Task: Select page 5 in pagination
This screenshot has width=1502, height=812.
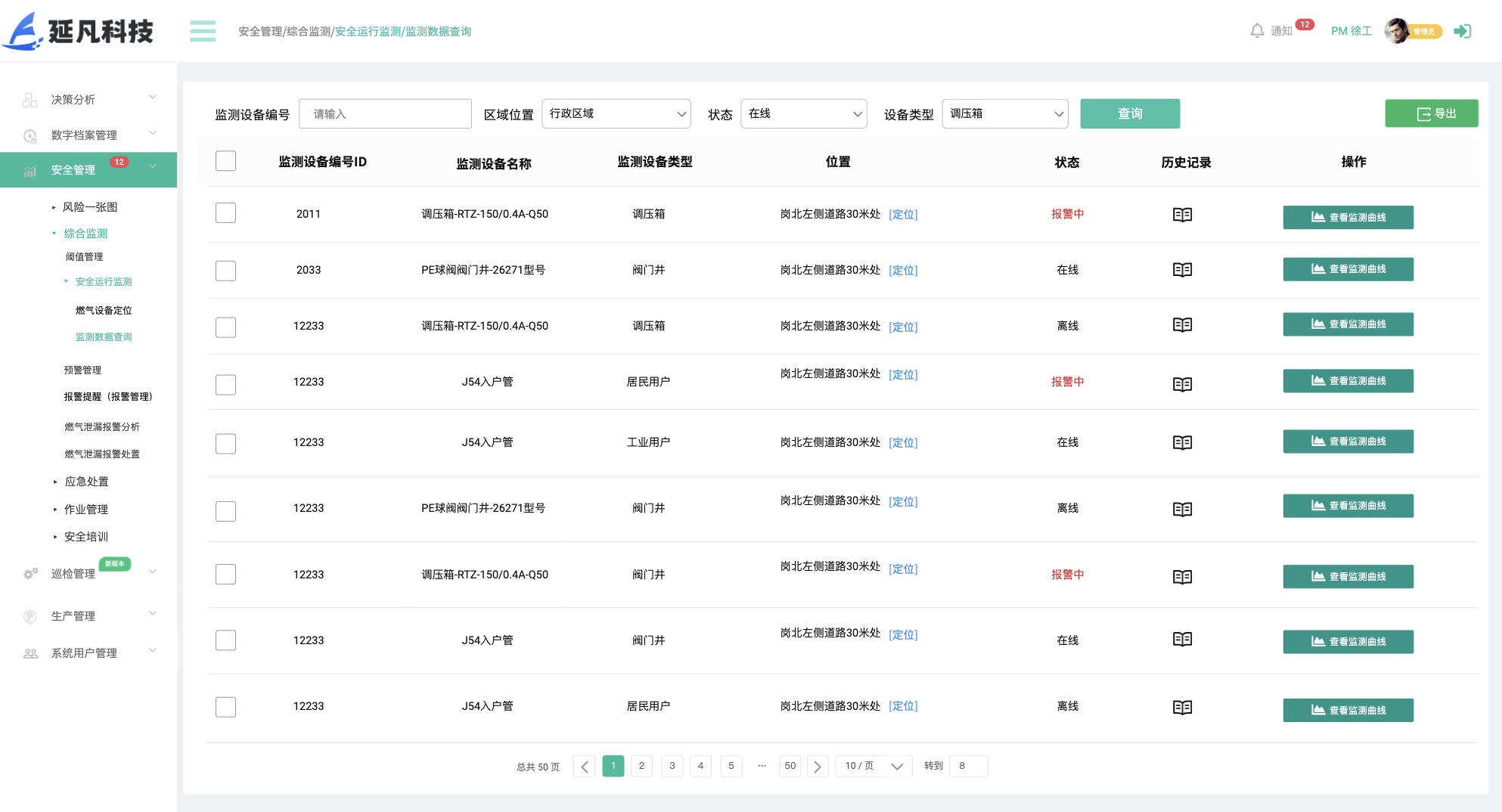Action: pyautogui.click(x=731, y=766)
